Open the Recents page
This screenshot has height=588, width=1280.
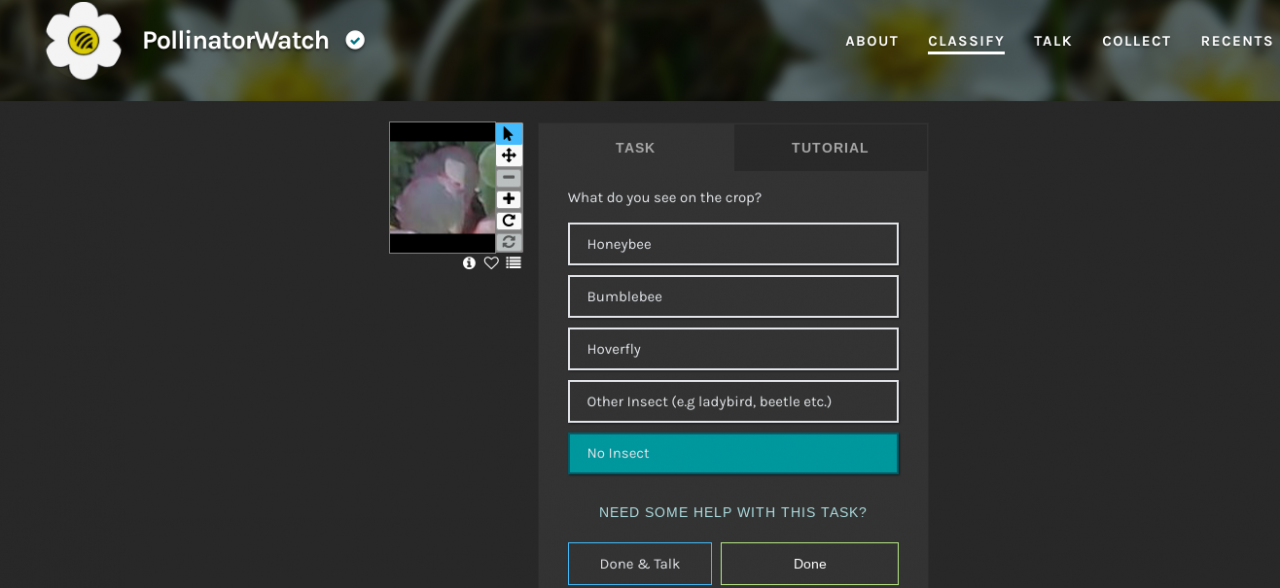(1237, 41)
